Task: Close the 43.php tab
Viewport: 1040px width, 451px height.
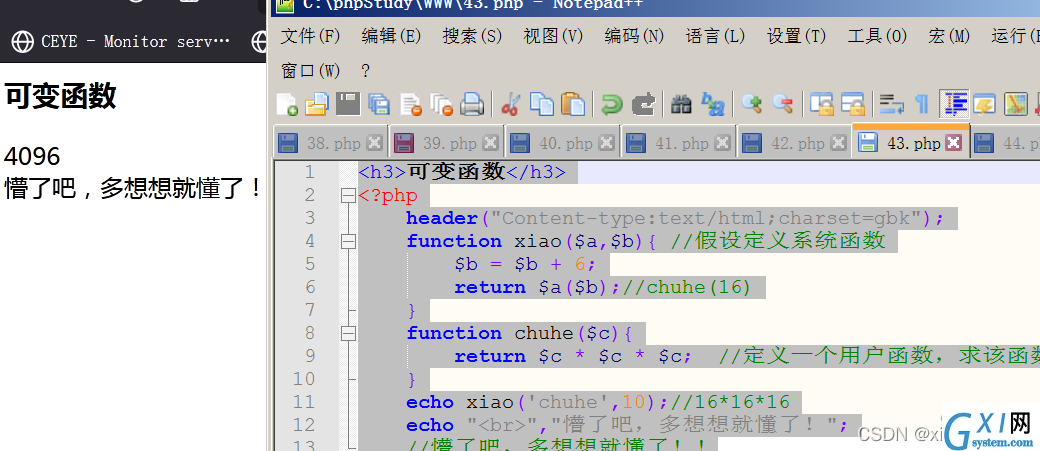Action: [x=954, y=143]
